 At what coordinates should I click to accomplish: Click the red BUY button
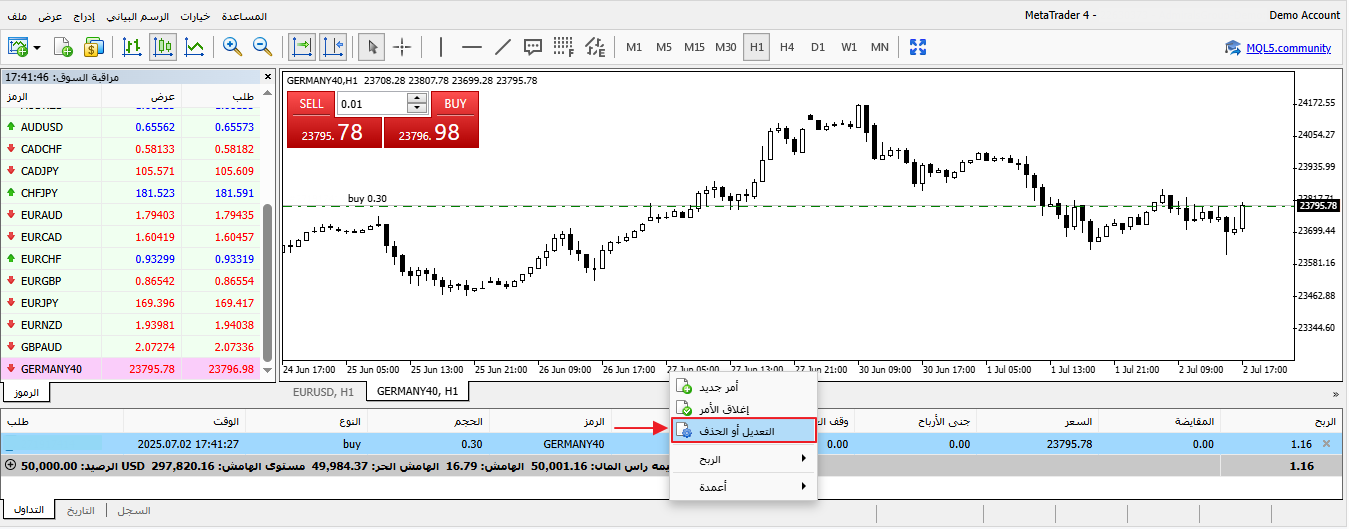[x=455, y=103]
